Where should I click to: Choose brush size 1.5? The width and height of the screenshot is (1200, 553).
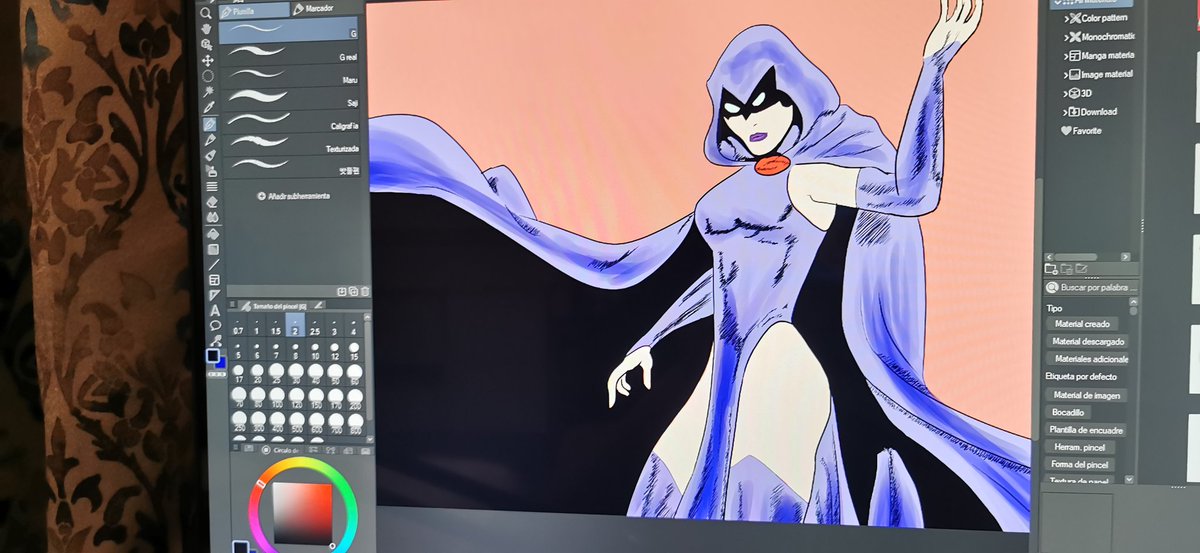point(276,326)
